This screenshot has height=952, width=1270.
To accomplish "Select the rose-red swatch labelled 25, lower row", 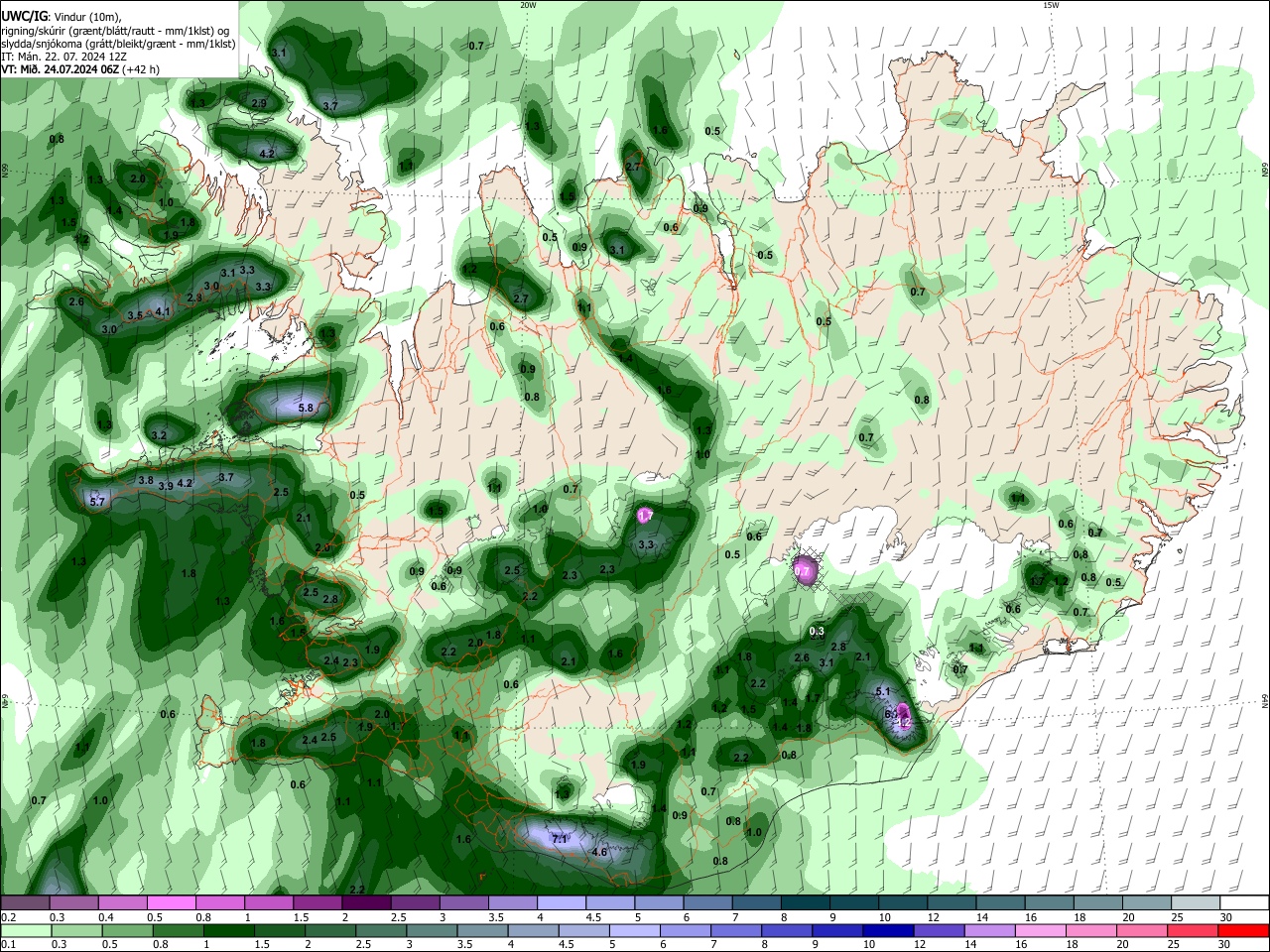I will pos(1192,930).
